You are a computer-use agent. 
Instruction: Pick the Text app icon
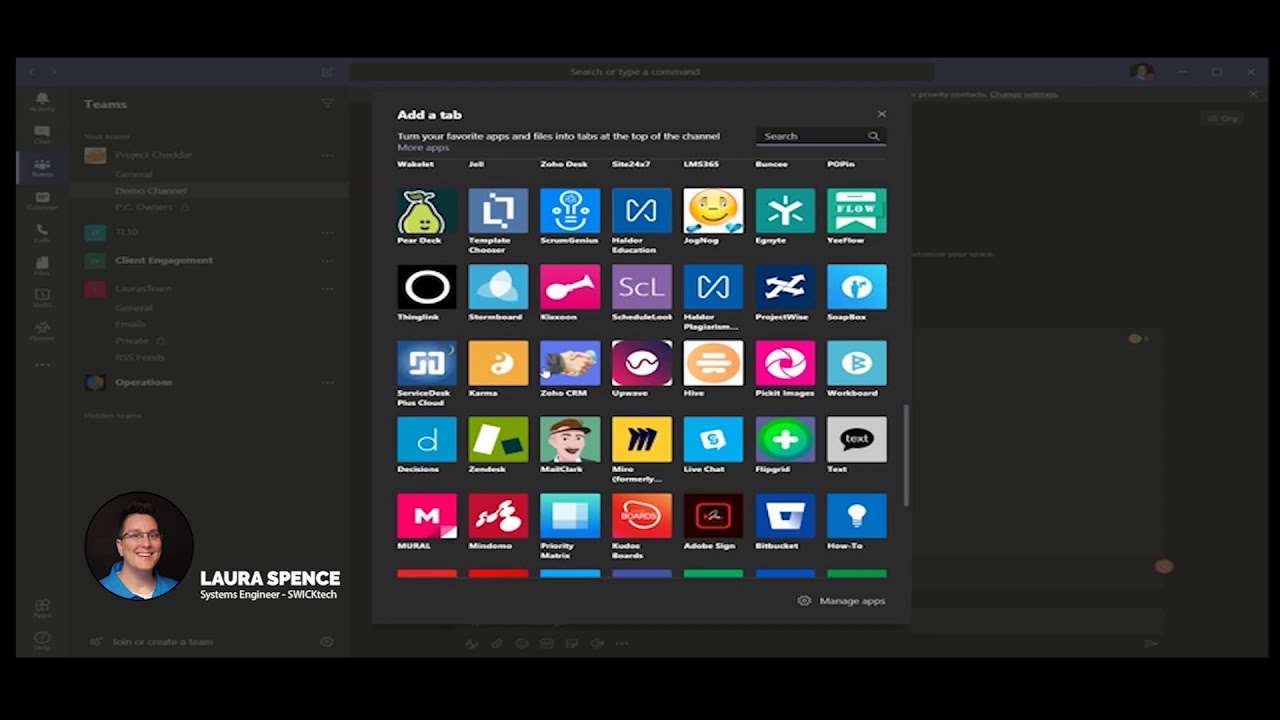[857, 439]
